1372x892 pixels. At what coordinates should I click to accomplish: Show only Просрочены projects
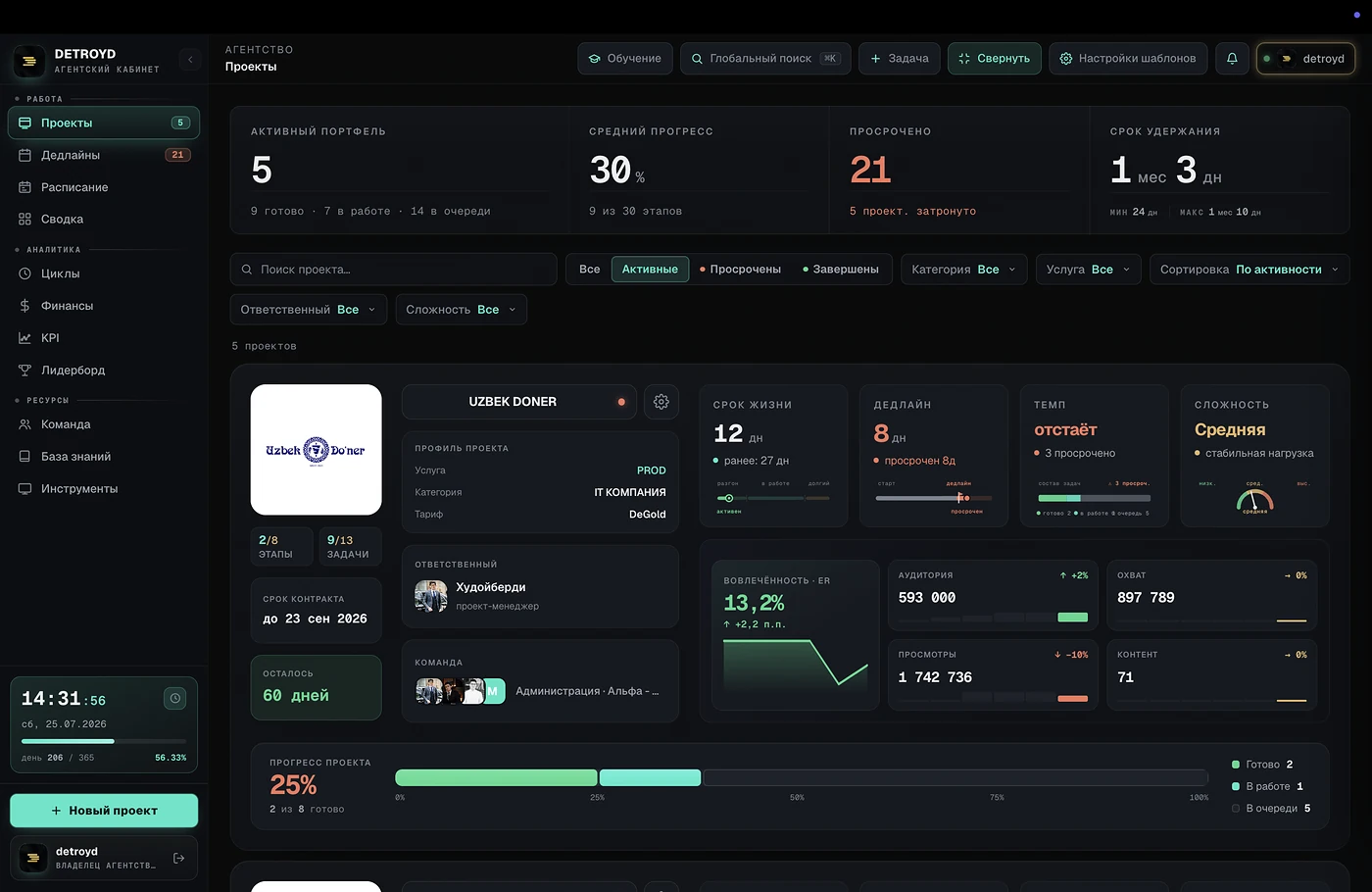740,270
